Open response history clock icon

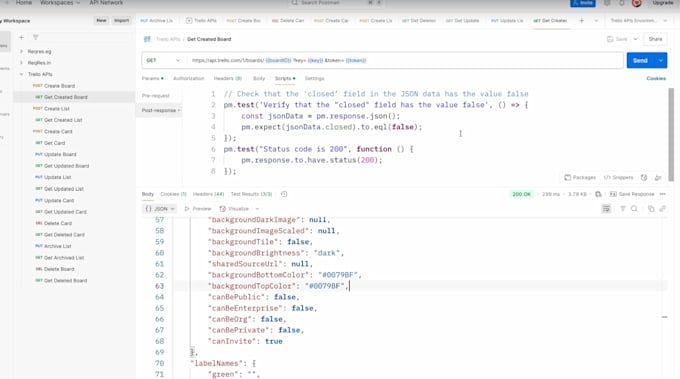[x=284, y=194]
